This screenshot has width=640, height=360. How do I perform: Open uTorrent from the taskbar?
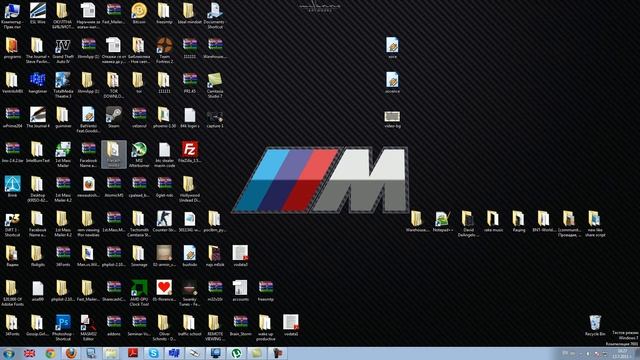pyautogui.click(x=237, y=353)
